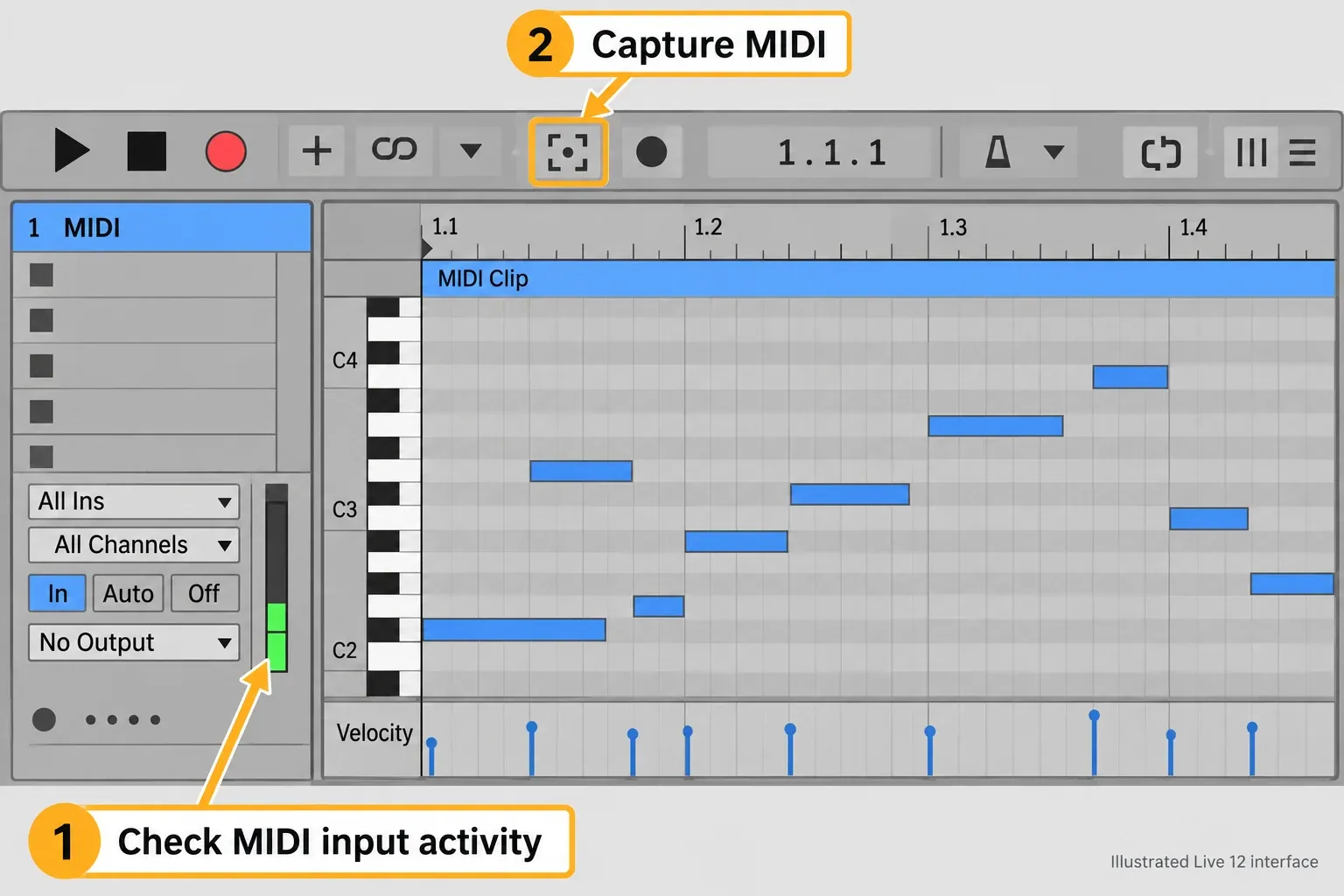
Task: Open the dropdown arrow next to the link icon
Action: point(471,151)
